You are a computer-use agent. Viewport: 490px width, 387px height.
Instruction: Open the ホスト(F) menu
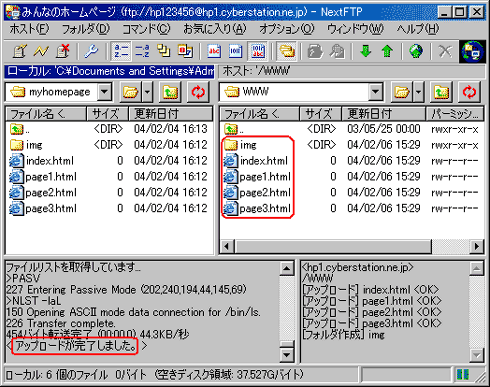pyautogui.click(x=29, y=29)
